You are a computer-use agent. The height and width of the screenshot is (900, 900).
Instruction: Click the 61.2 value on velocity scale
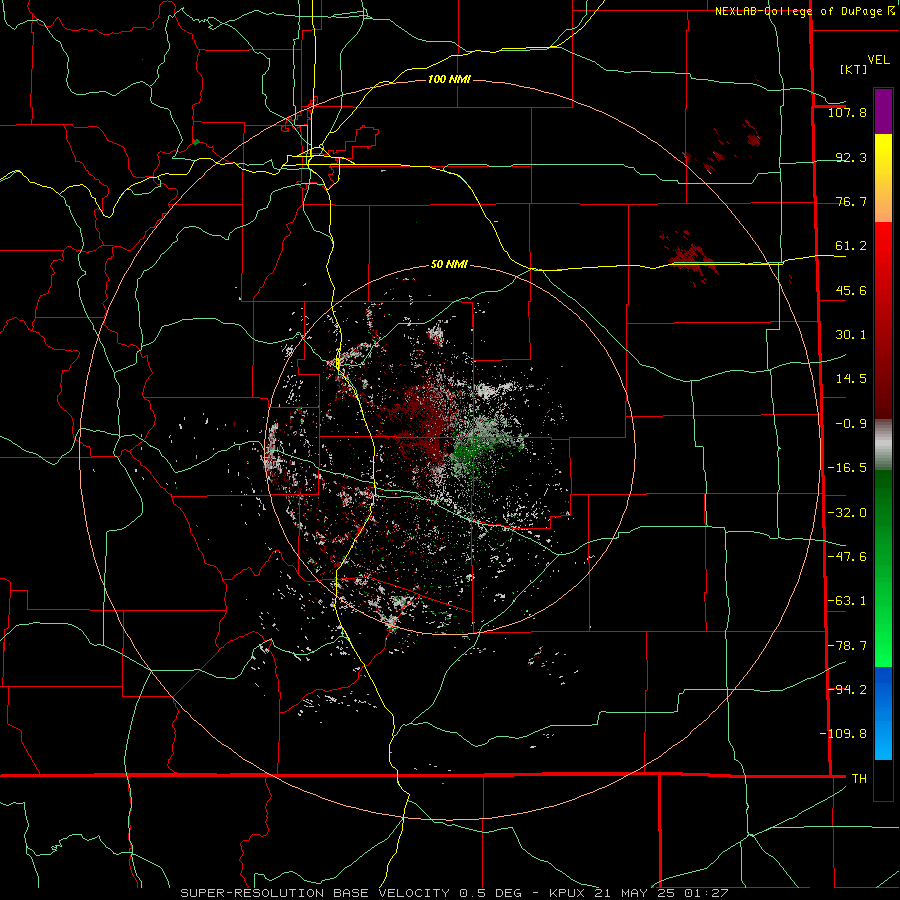[x=851, y=246]
